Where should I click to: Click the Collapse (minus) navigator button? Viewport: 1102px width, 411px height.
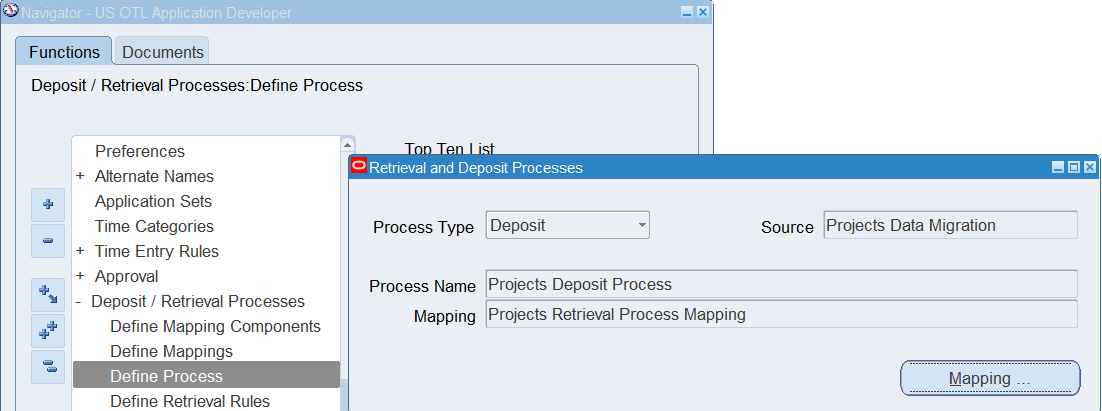(47, 241)
